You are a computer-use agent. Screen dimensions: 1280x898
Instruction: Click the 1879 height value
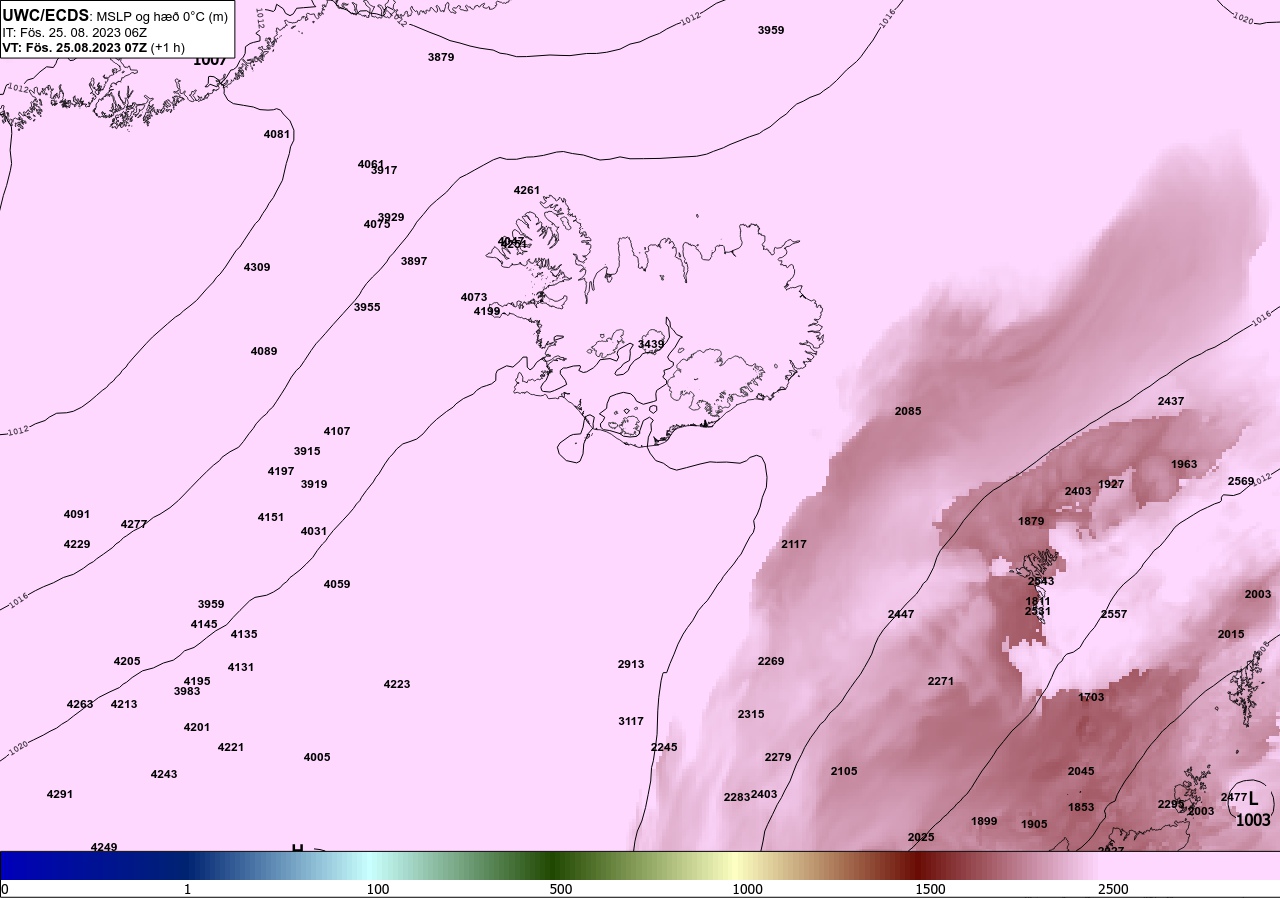click(1031, 521)
